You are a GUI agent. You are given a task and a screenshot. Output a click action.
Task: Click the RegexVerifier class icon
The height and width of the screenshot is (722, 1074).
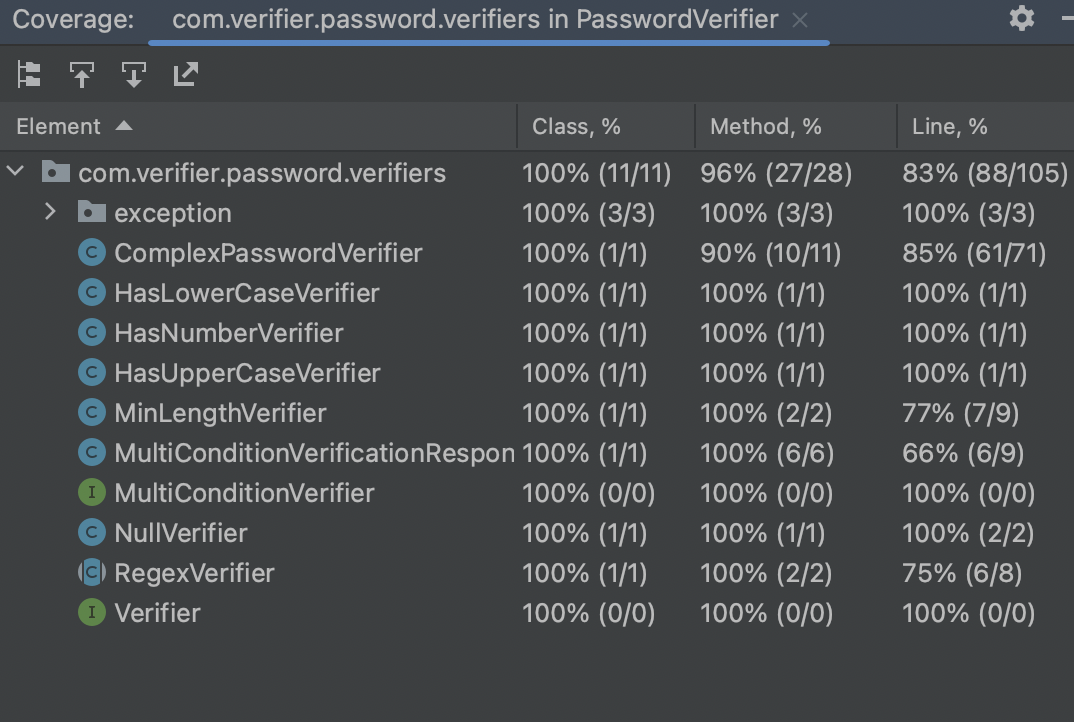tap(92, 572)
